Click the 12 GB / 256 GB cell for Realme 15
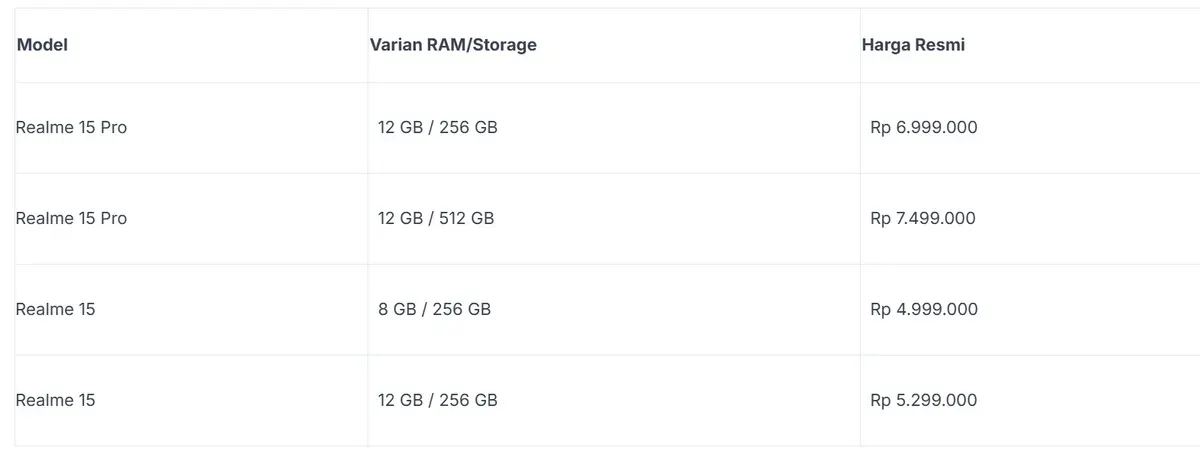The width and height of the screenshot is (1200, 455). 438,401
